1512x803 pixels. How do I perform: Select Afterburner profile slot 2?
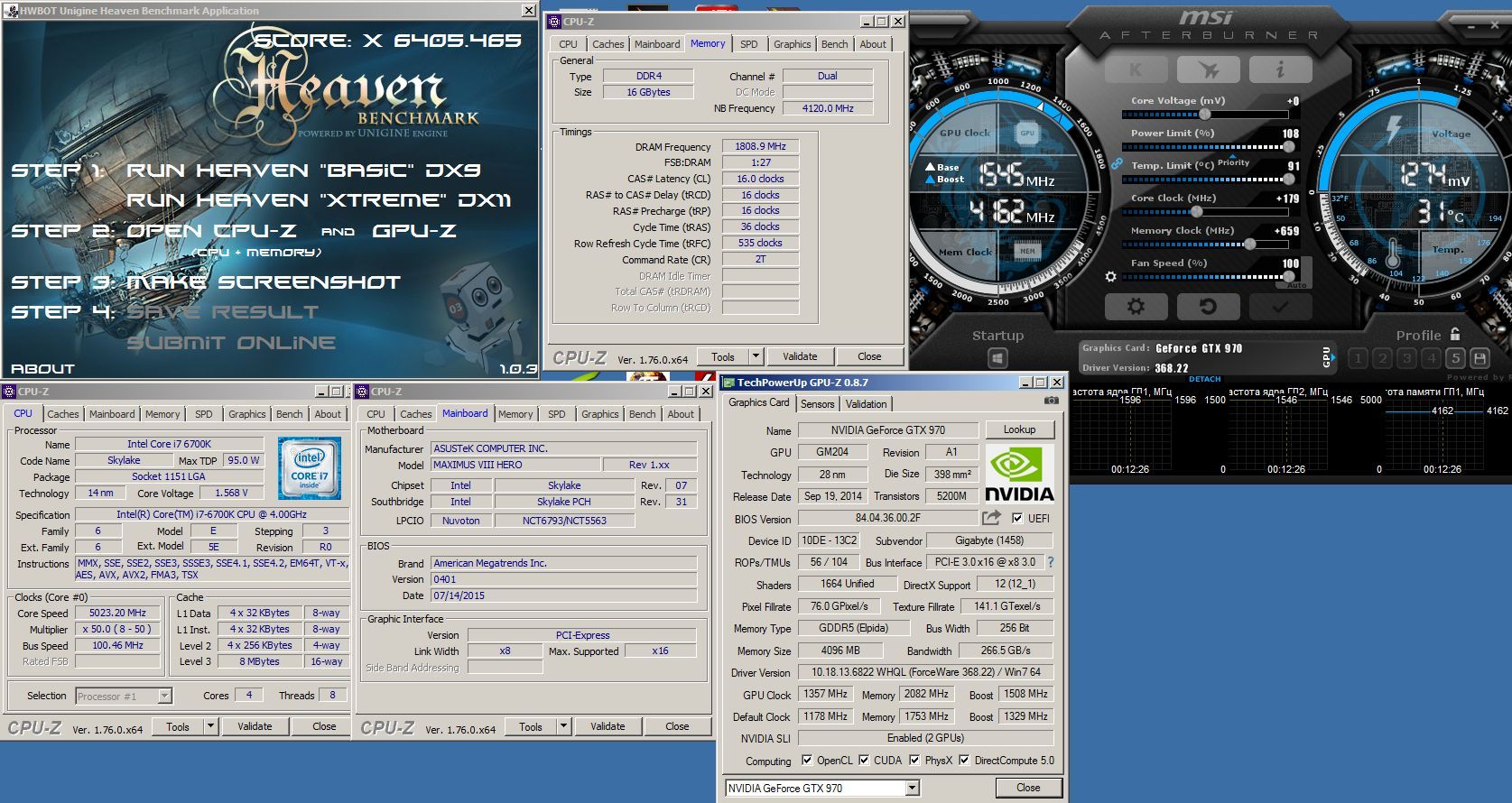pos(1382,358)
